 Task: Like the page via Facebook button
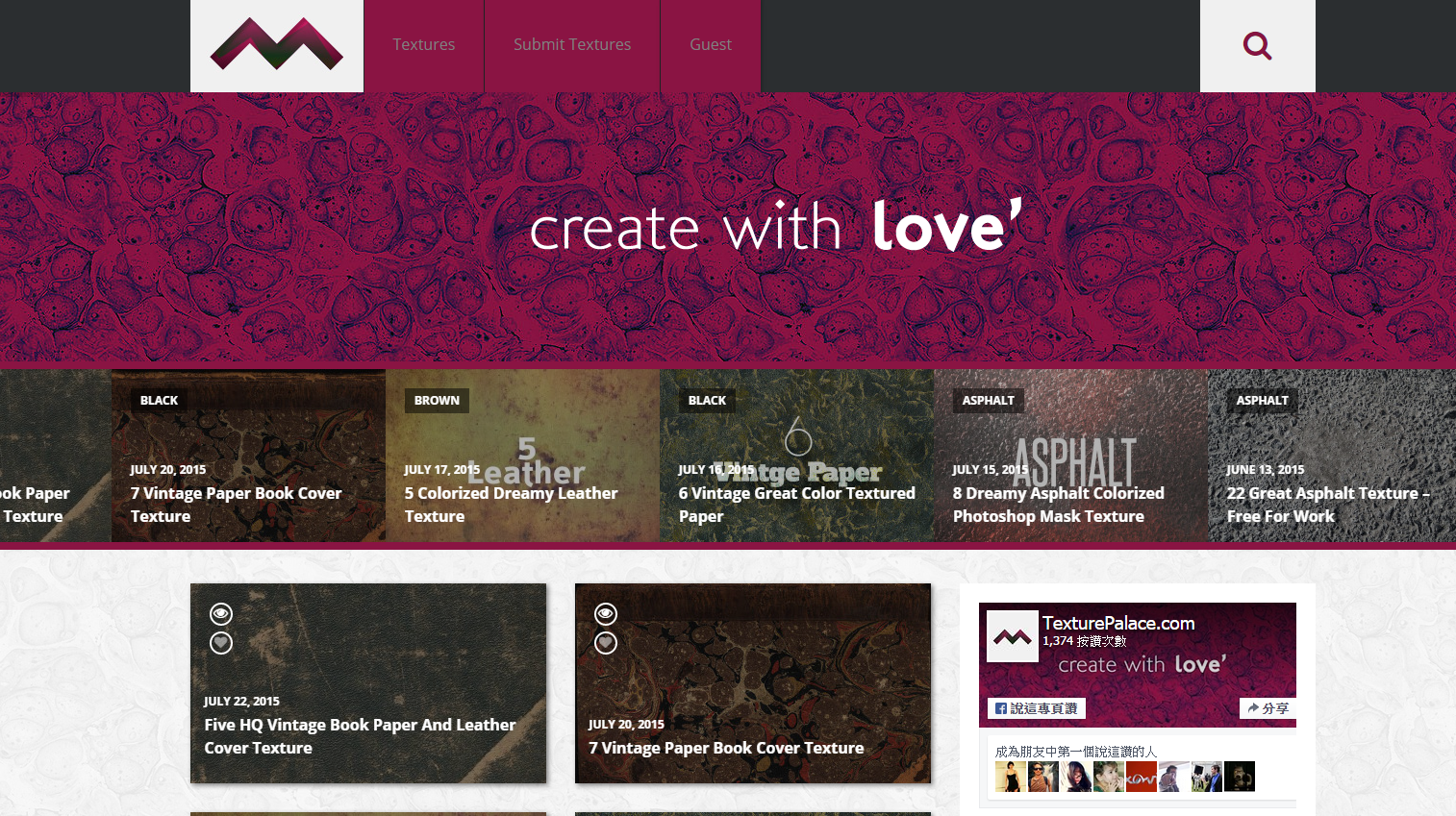click(1037, 708)
